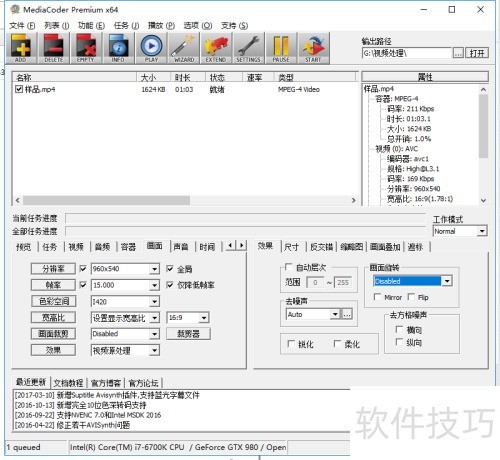Open the 播放 (P) menu

[161, 25]
